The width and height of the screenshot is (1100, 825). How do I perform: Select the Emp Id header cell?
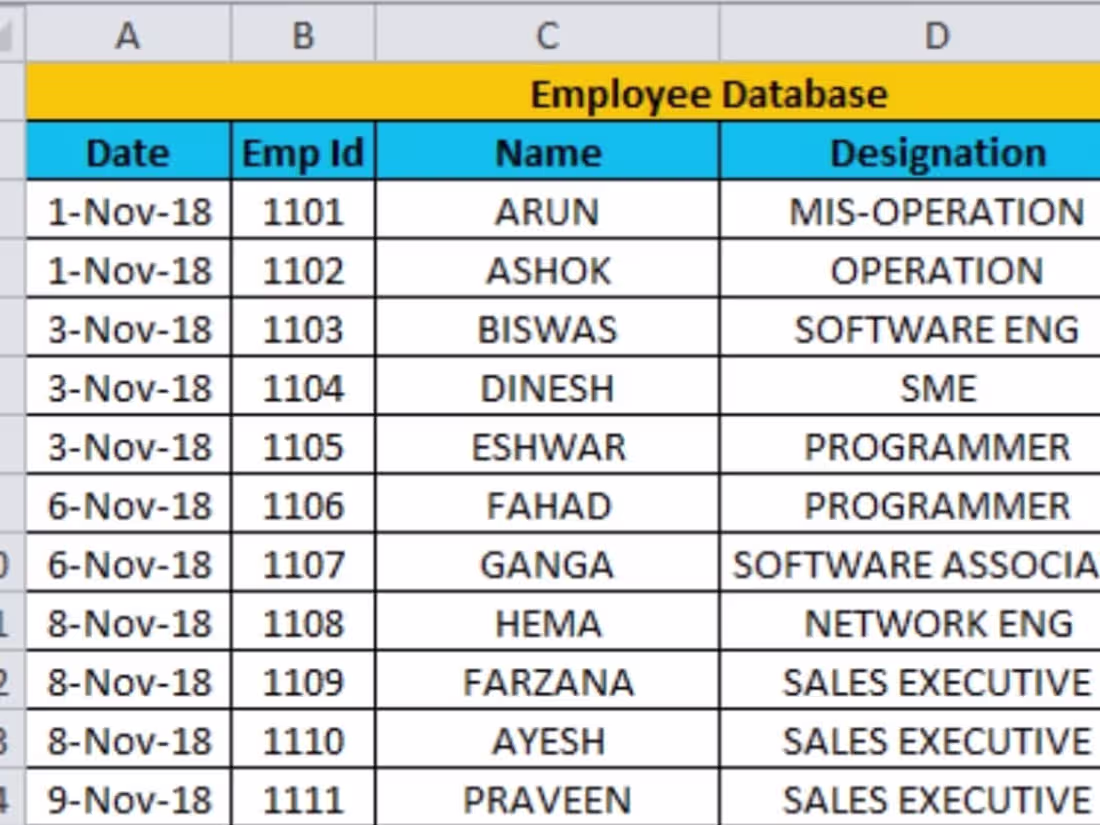pos(301,152)
